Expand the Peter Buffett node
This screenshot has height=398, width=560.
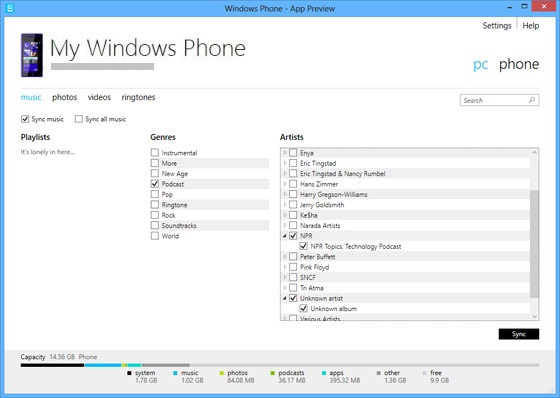pyautogui.click(x=285, y=257)
